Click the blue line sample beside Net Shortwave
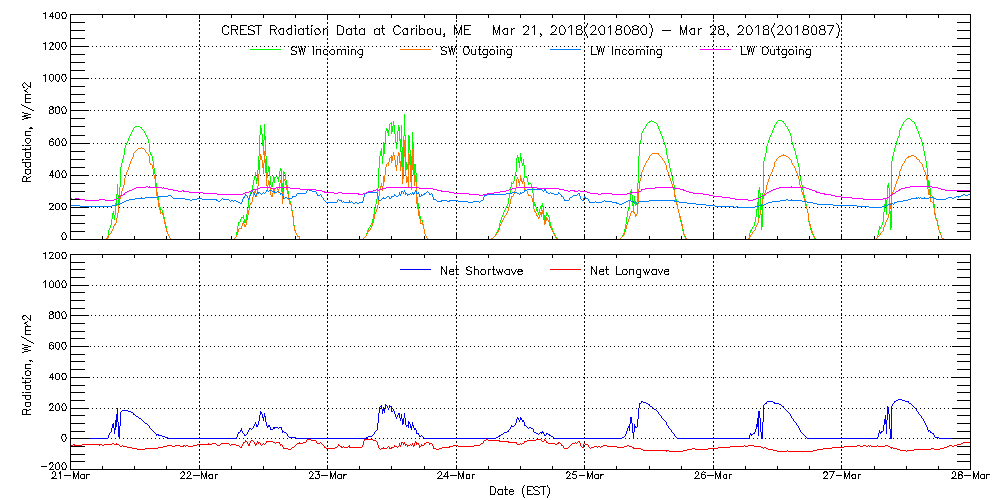 tap(415, 270)
